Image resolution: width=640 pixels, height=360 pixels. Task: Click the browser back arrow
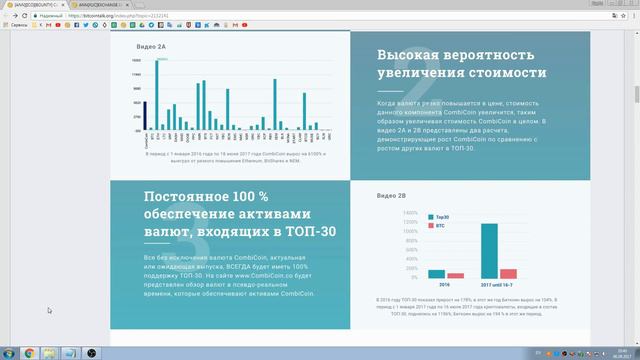pyautogui.click(x=5, y=16)
